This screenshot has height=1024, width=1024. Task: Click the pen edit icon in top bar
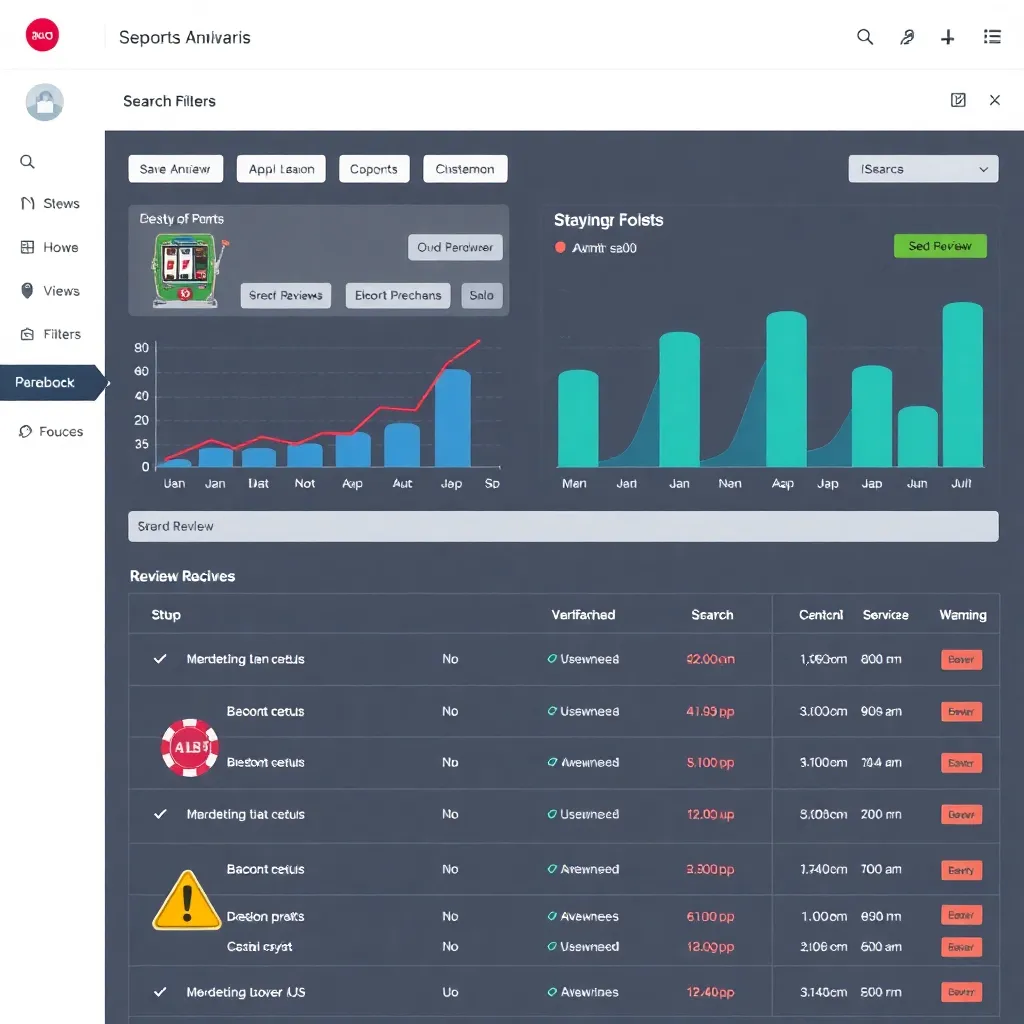pyautogui.click(x=907, y=37)
